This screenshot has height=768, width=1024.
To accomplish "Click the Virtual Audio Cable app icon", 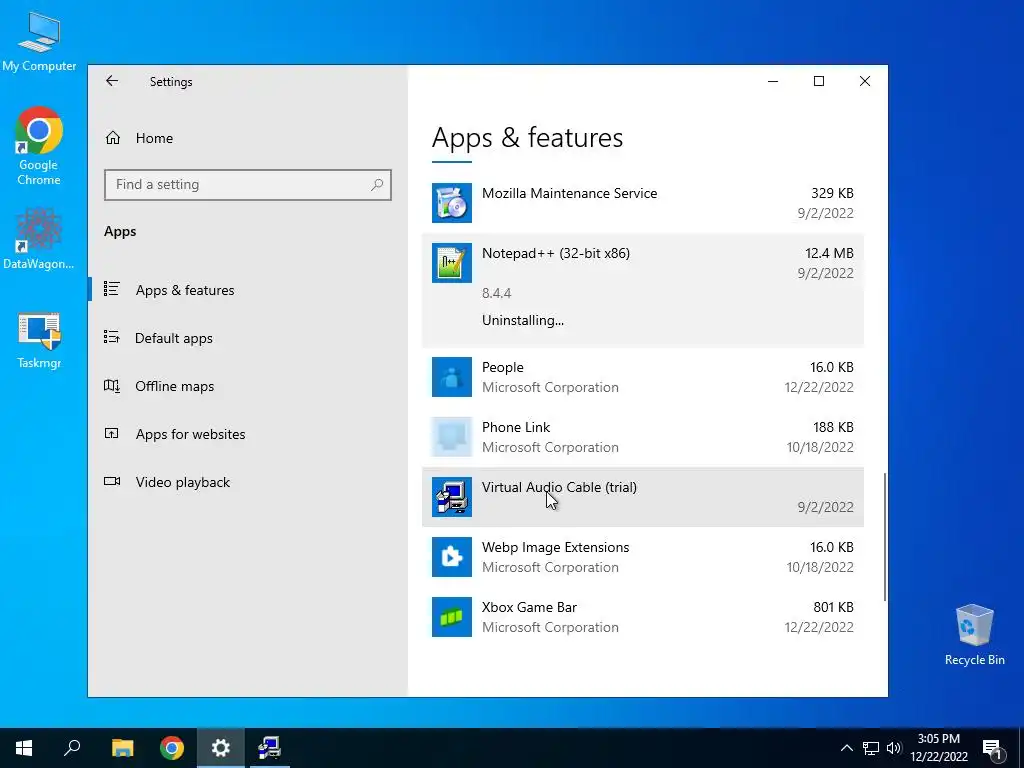I will click(x=452, y=497).
